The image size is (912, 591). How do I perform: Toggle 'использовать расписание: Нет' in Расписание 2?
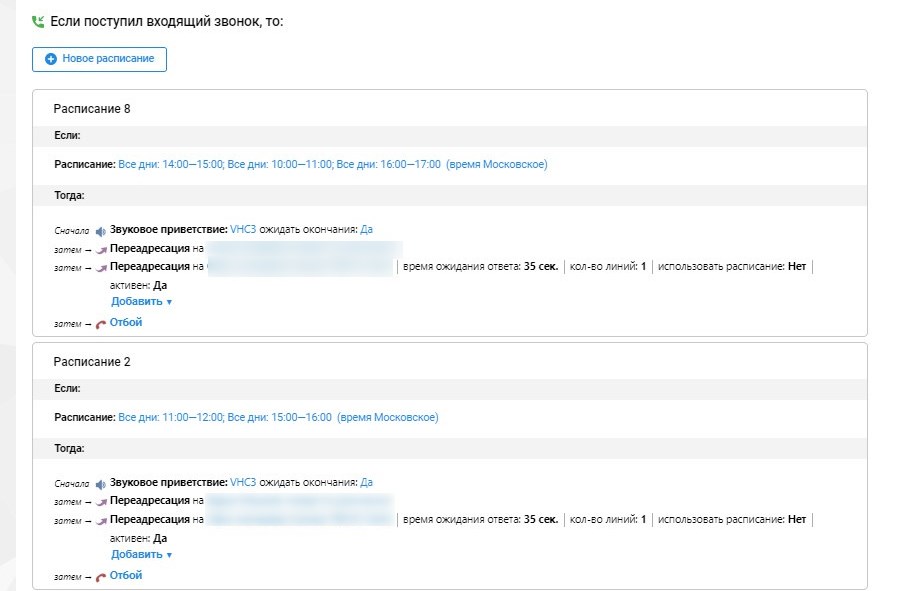(x=796, y=520)
